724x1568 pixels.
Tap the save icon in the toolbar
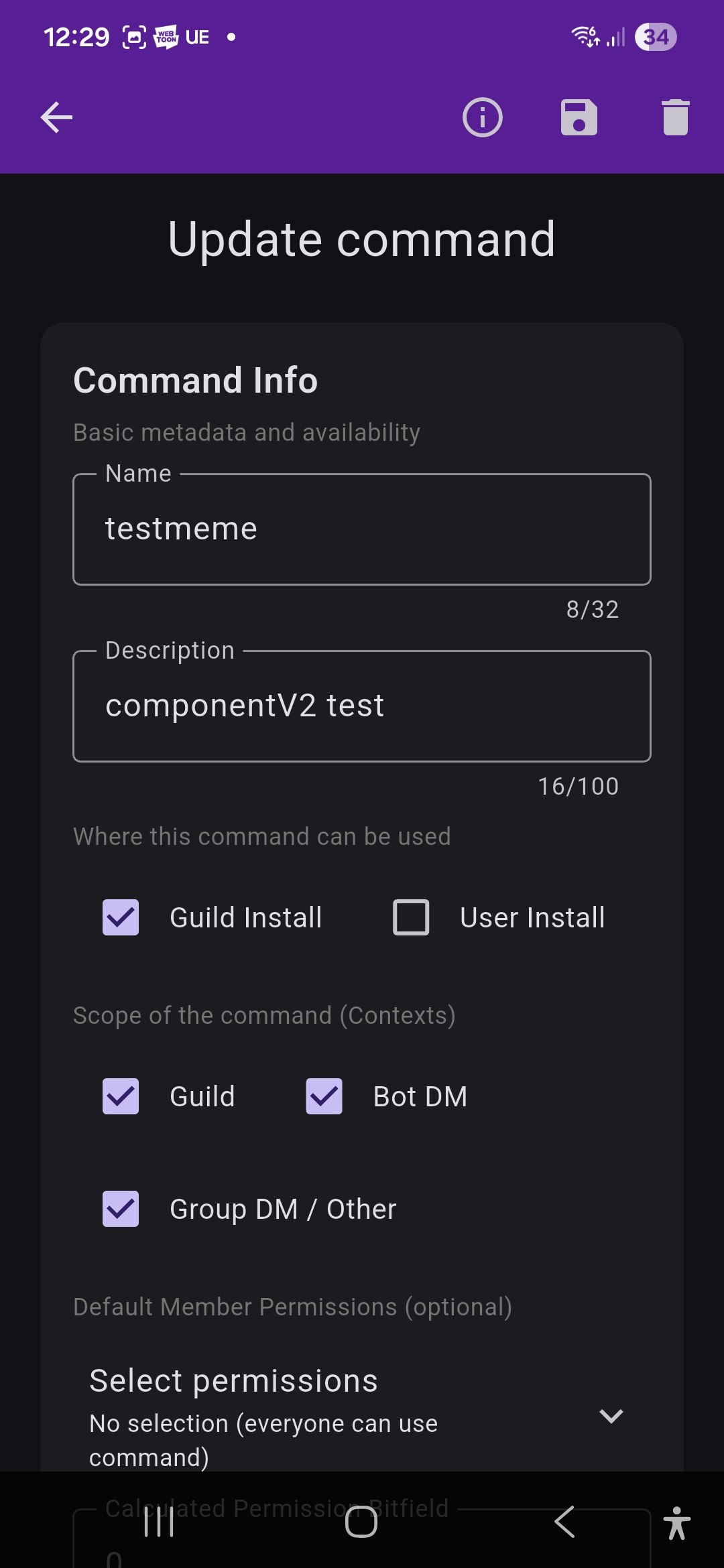580,118
